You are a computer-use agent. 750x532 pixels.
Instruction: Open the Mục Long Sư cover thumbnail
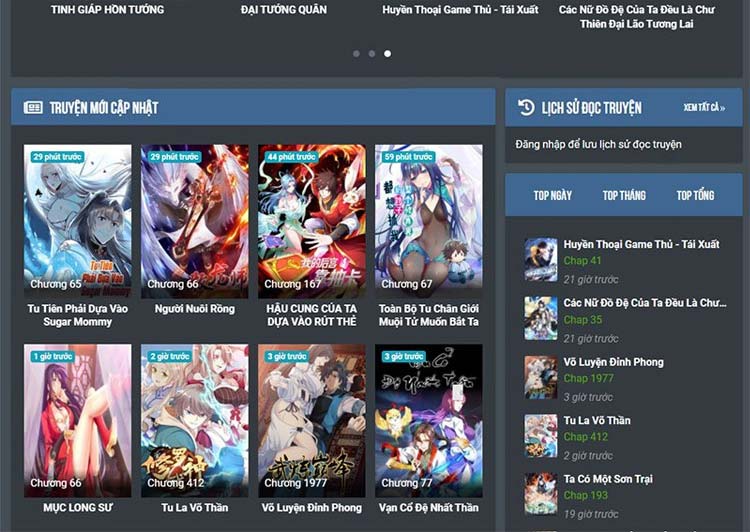click(x=77, y=420)
